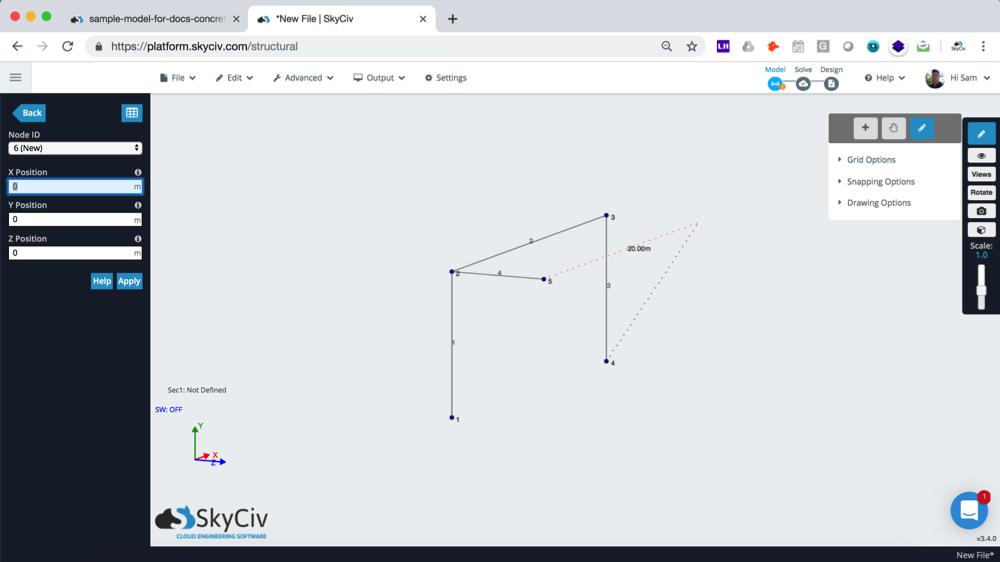
Task: Click the Sec1: Not Defined label
Action: 196,390
